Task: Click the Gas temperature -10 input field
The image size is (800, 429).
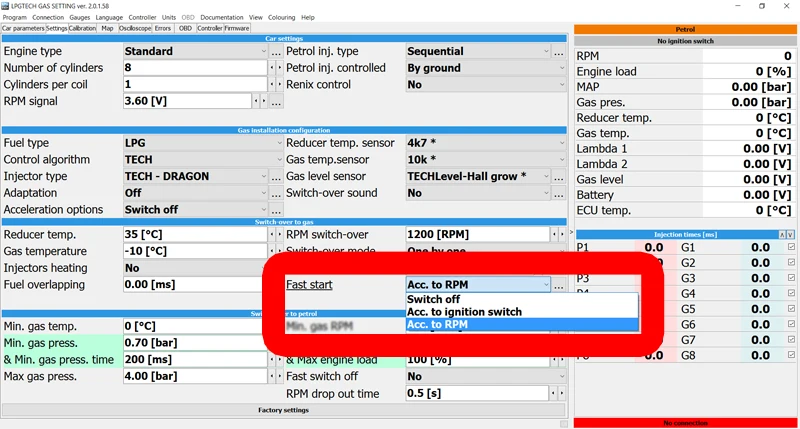Action: click(x=195, y=251)
